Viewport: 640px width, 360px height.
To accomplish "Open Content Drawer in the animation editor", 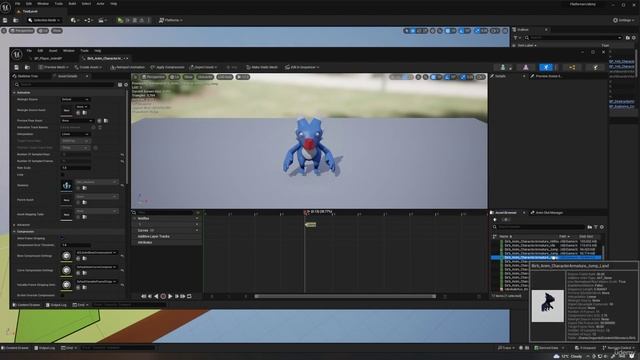I will pos(27,305).
